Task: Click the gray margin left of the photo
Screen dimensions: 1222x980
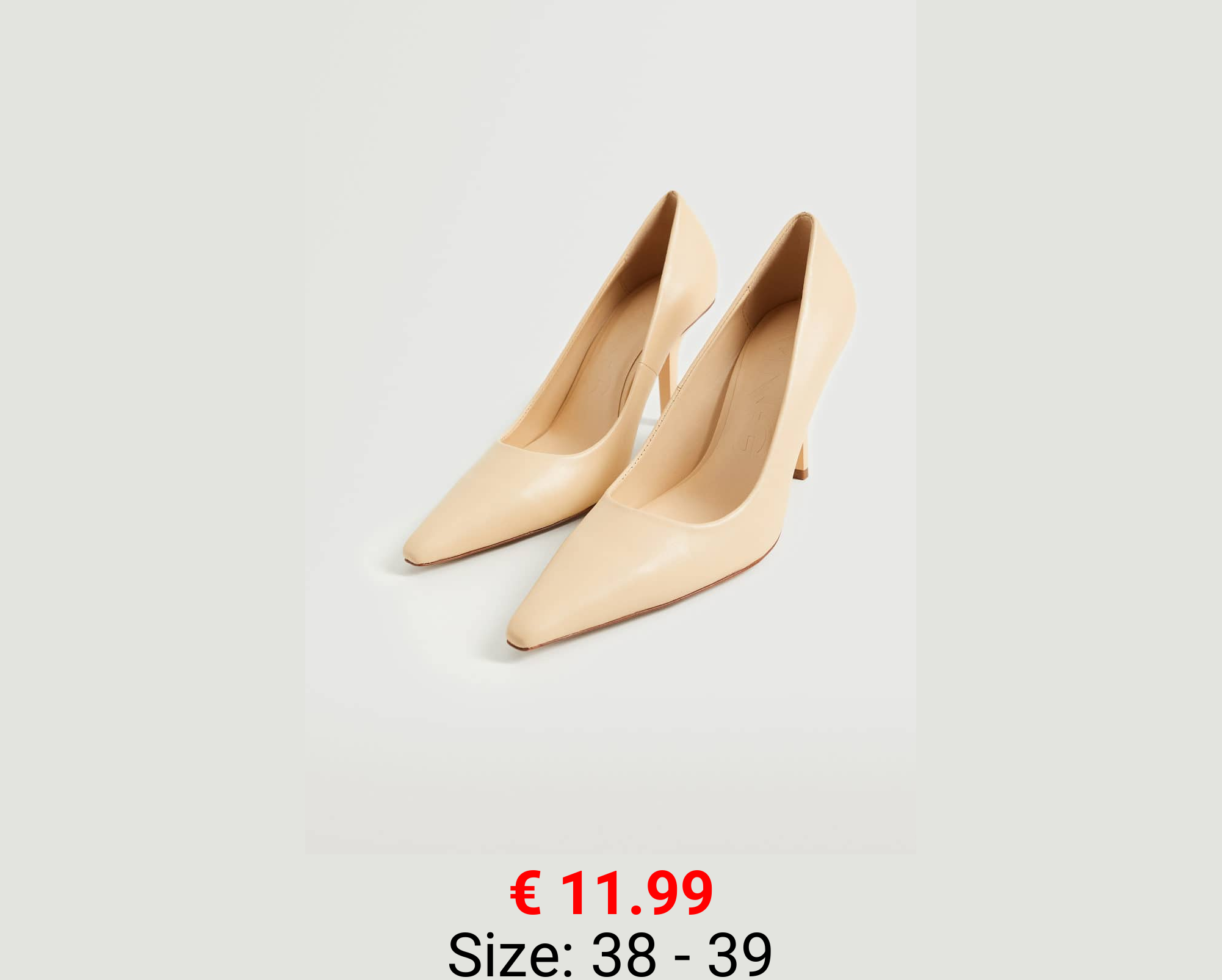Action: click(x=153, y=427)
